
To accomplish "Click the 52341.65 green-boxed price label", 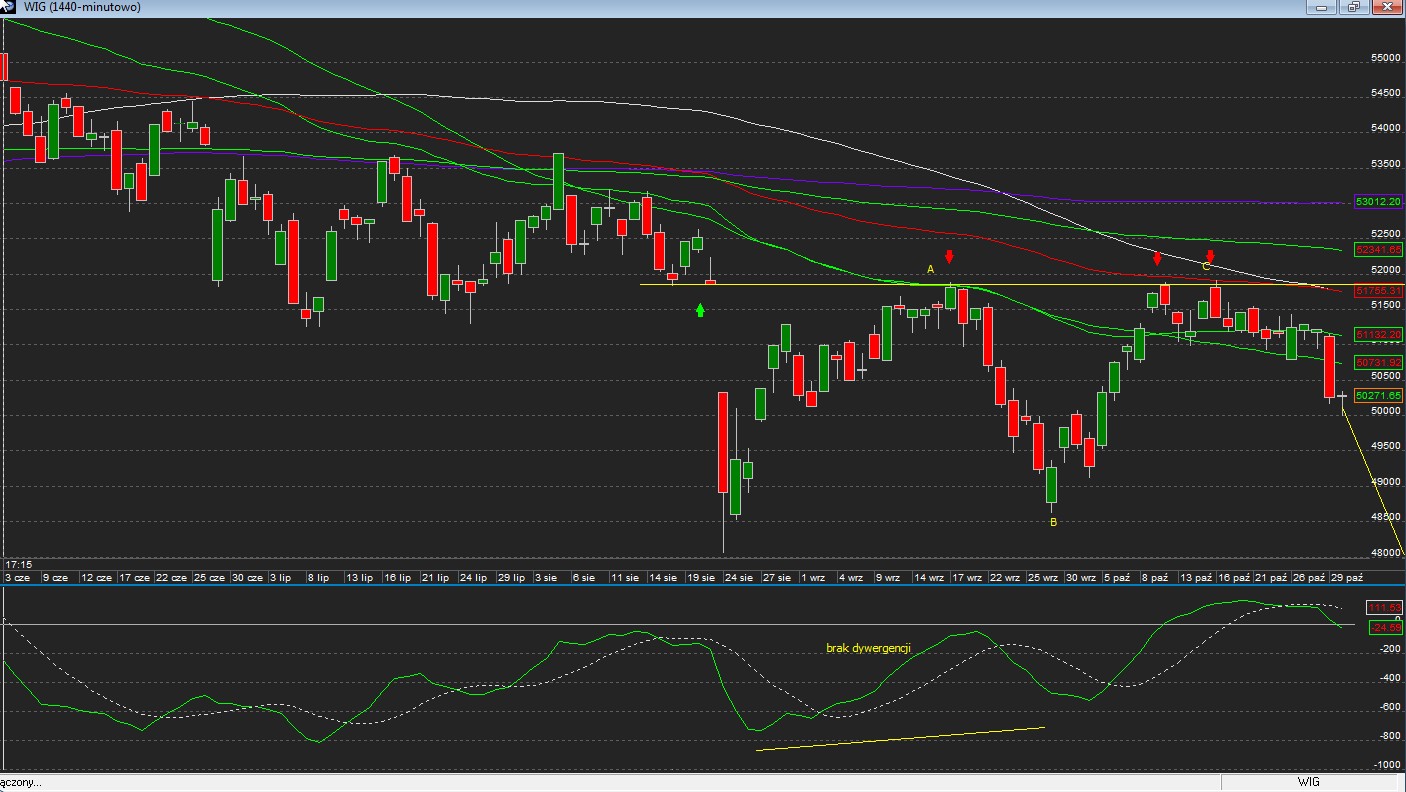I will click(x=1377, y=249).
